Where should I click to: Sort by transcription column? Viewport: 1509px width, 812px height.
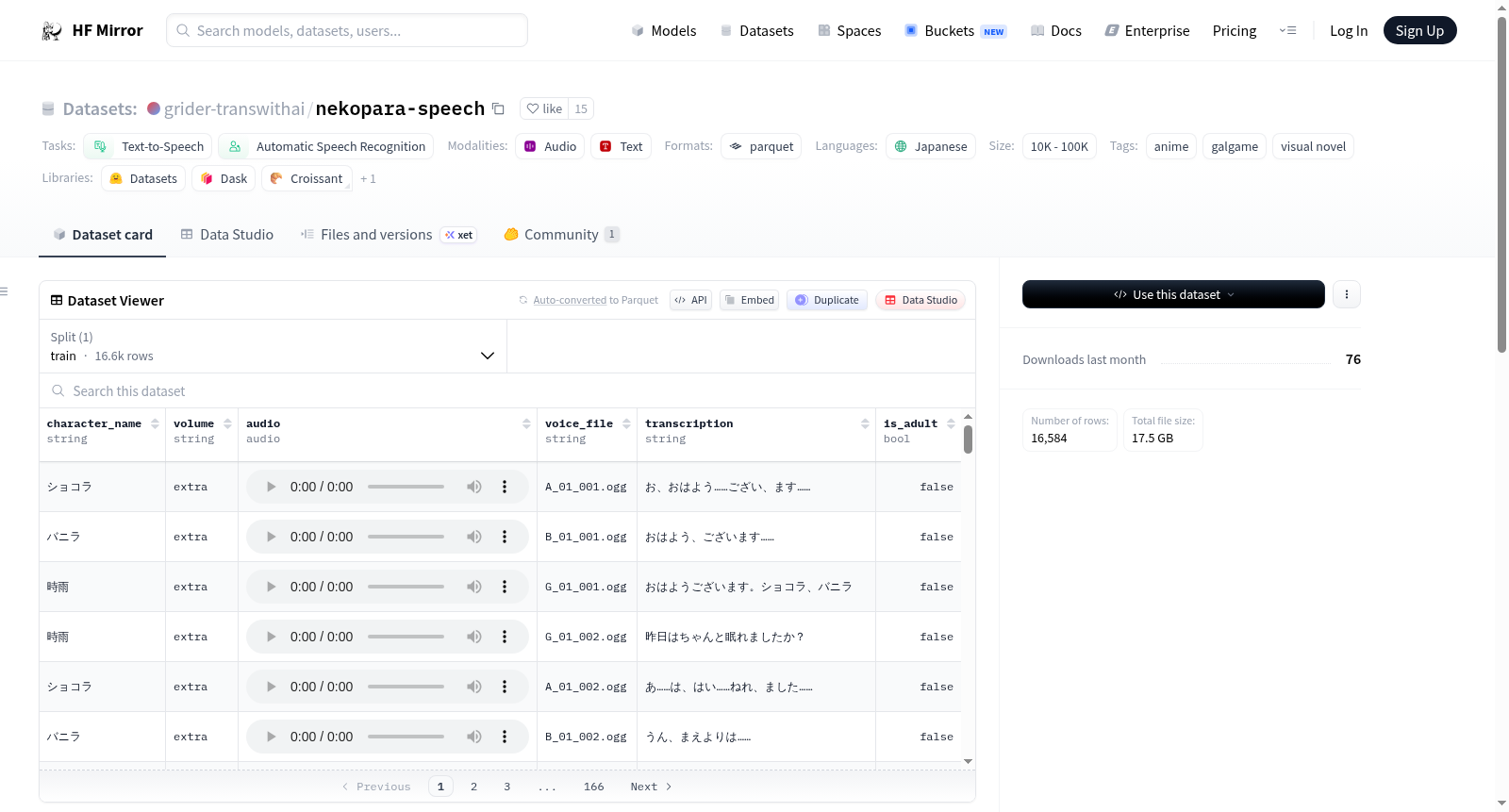865,424
